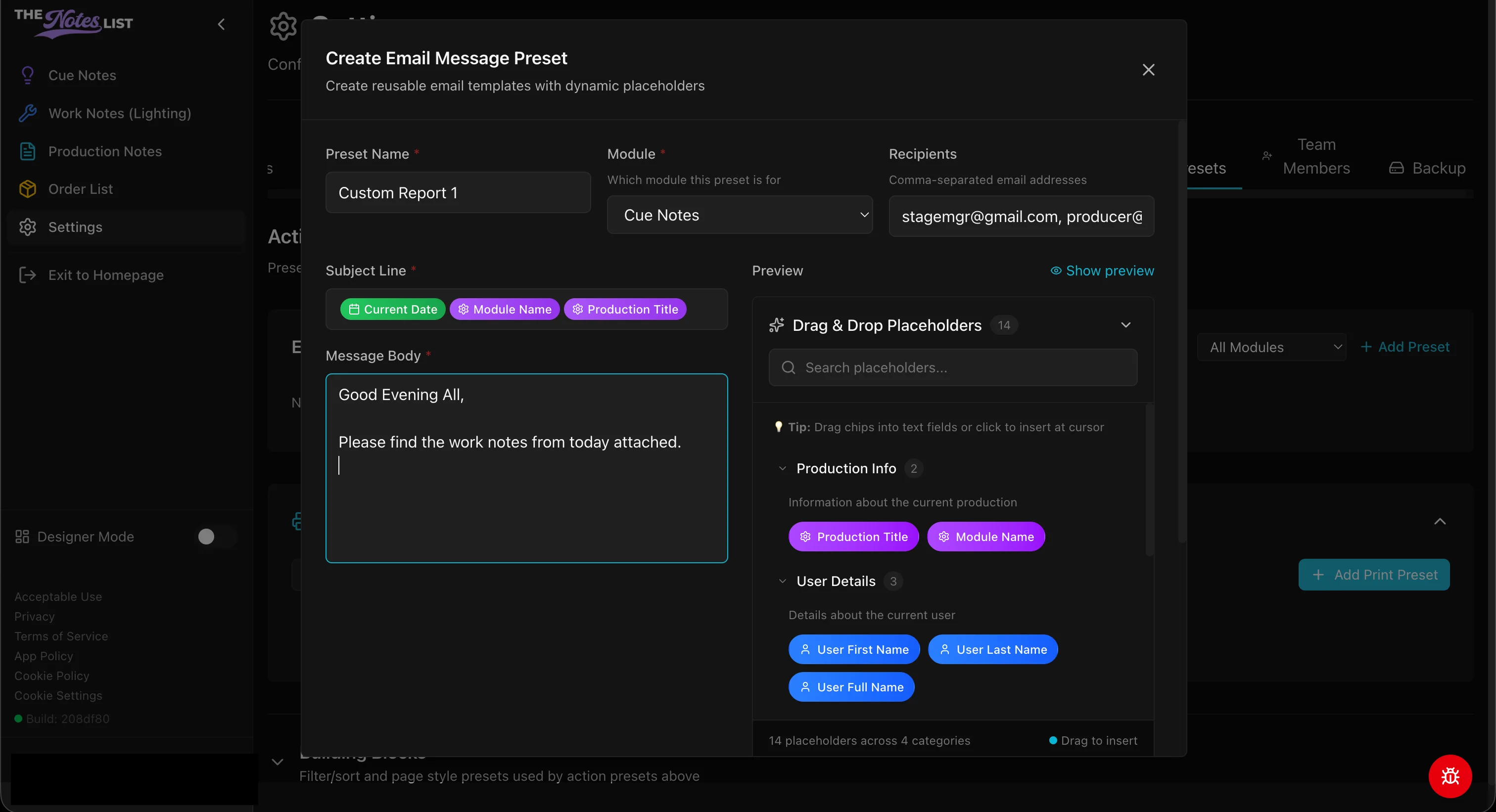Viewport: 1496px width, 812px height.
Task: Click the Work Notes wrench icon
Action: (27, 113)
